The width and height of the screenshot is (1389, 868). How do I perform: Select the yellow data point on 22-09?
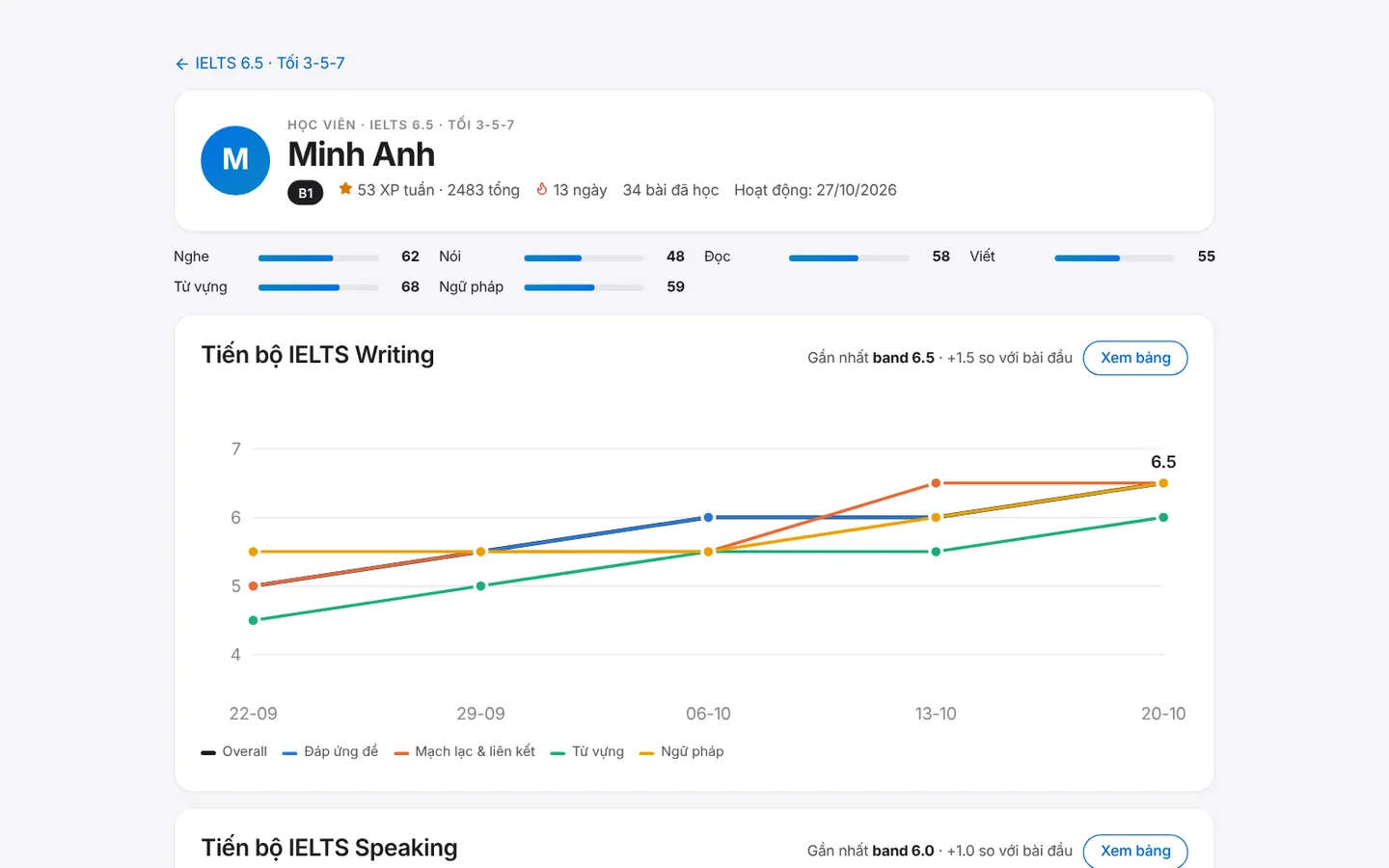254,552
